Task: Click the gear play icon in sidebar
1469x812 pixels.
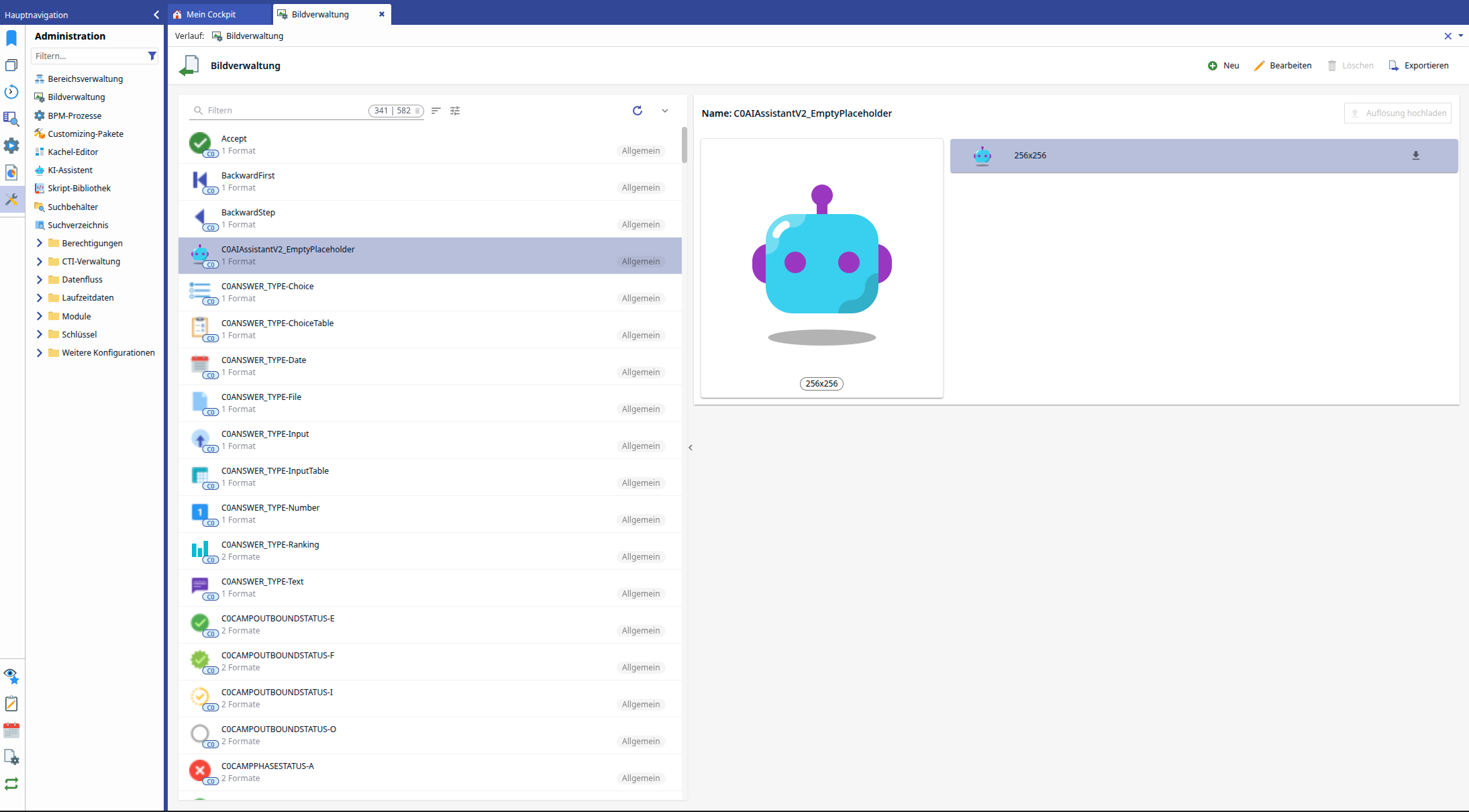Action: coord(11,146)
